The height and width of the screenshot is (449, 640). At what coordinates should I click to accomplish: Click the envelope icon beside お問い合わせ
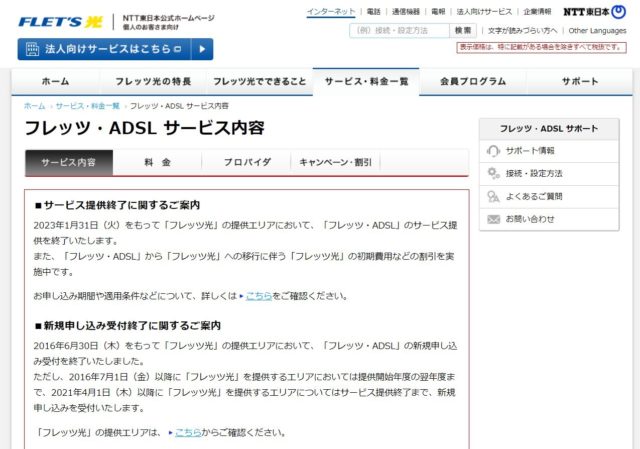(493, 219)
